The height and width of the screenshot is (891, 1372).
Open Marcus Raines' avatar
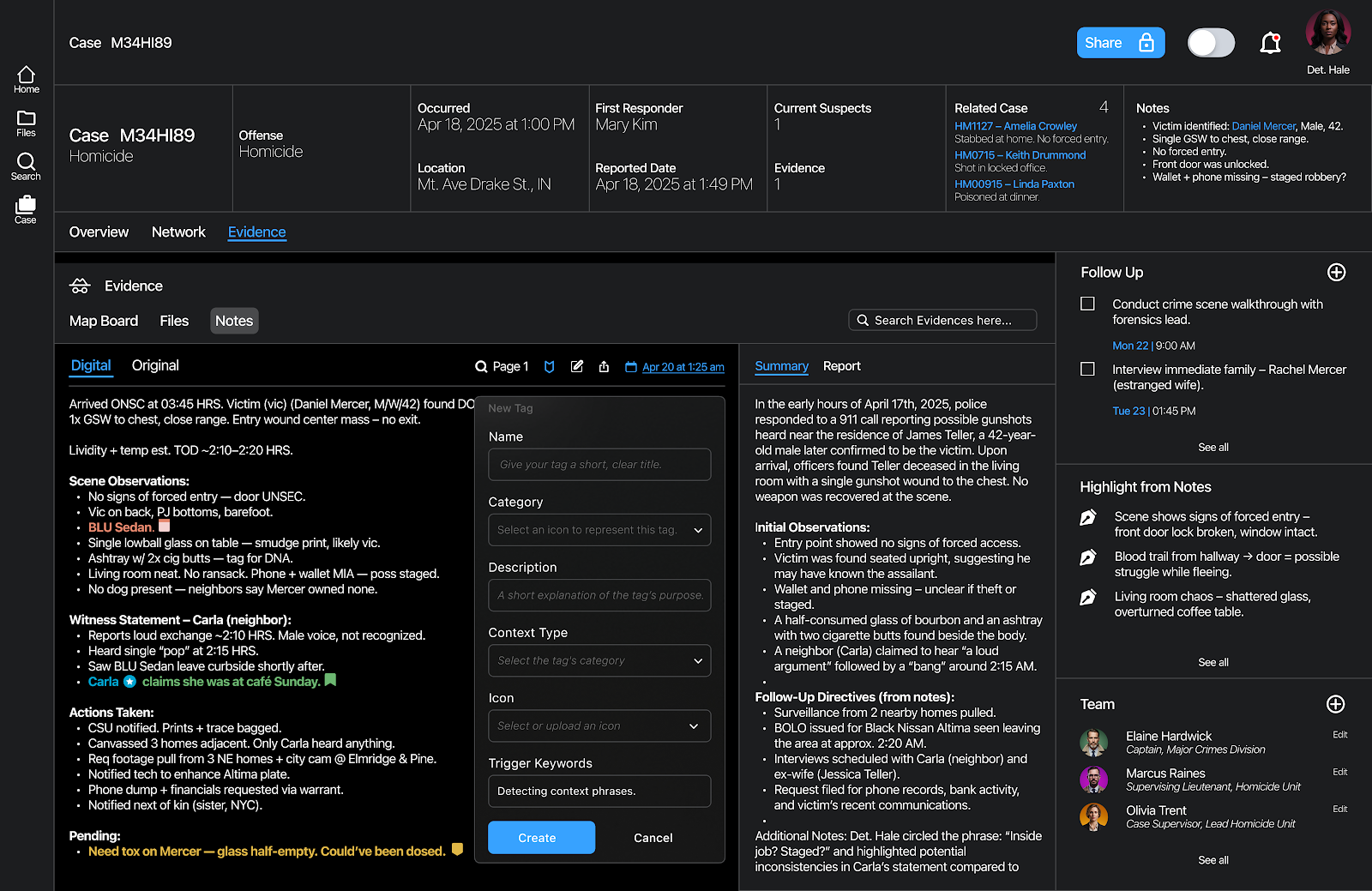[1093, 780]
